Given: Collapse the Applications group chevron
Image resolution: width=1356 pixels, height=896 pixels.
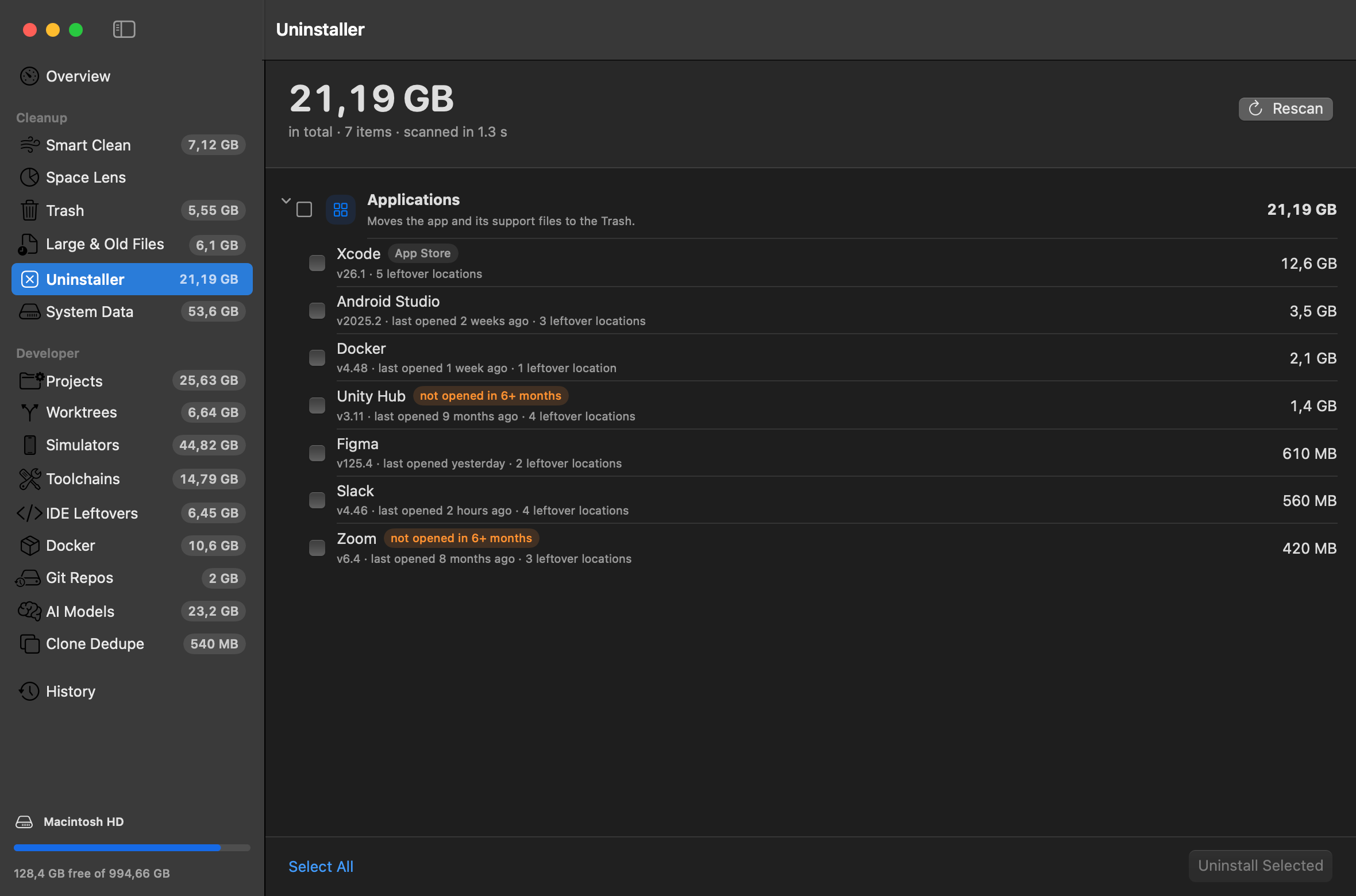Looking at the screenshot, I should click(286, 201).
